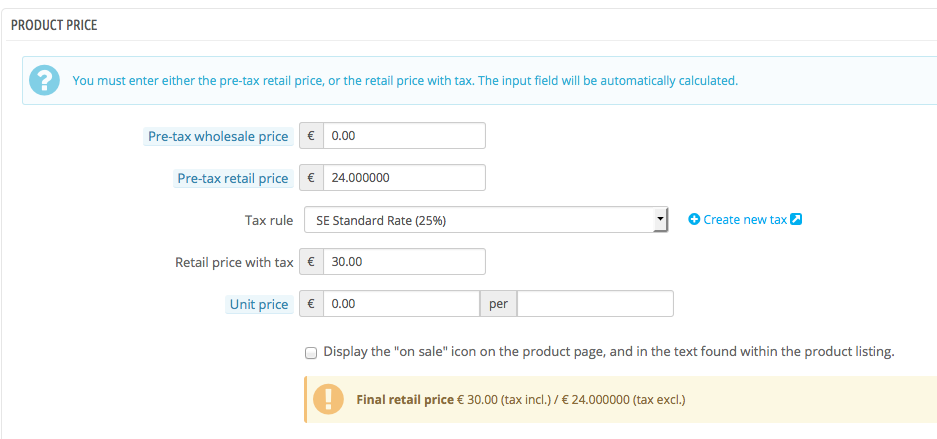Open the Create new tax link
Screen dimensions: 937x439
(745, 220)
